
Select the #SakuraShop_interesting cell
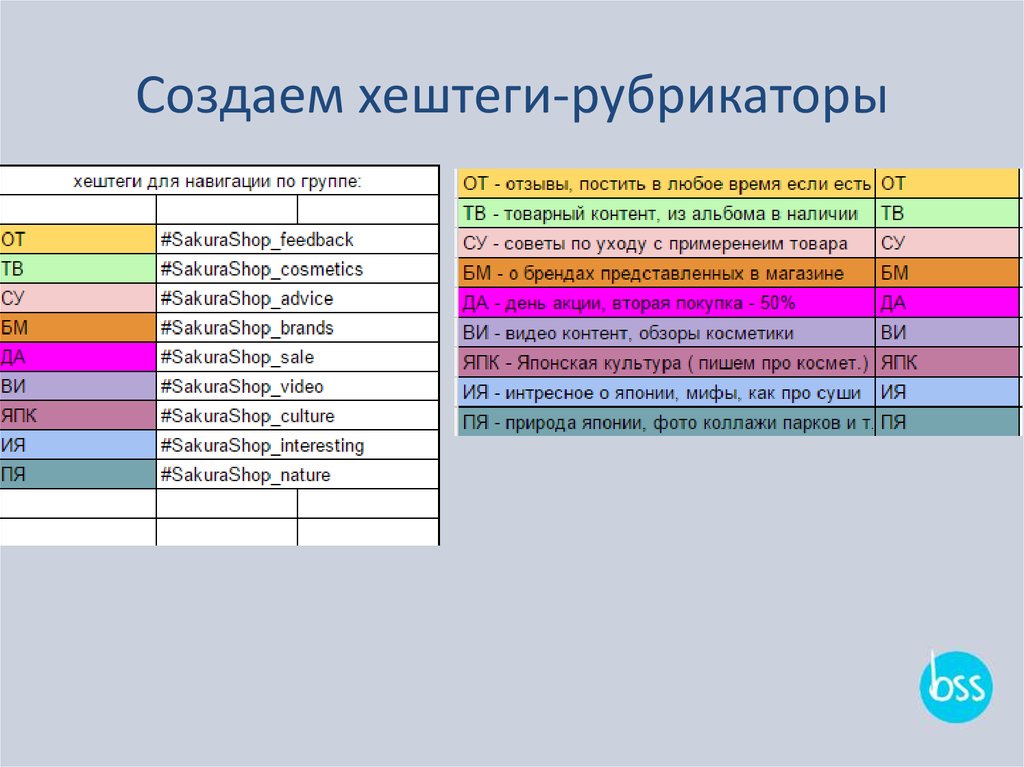tap(298, 446)
